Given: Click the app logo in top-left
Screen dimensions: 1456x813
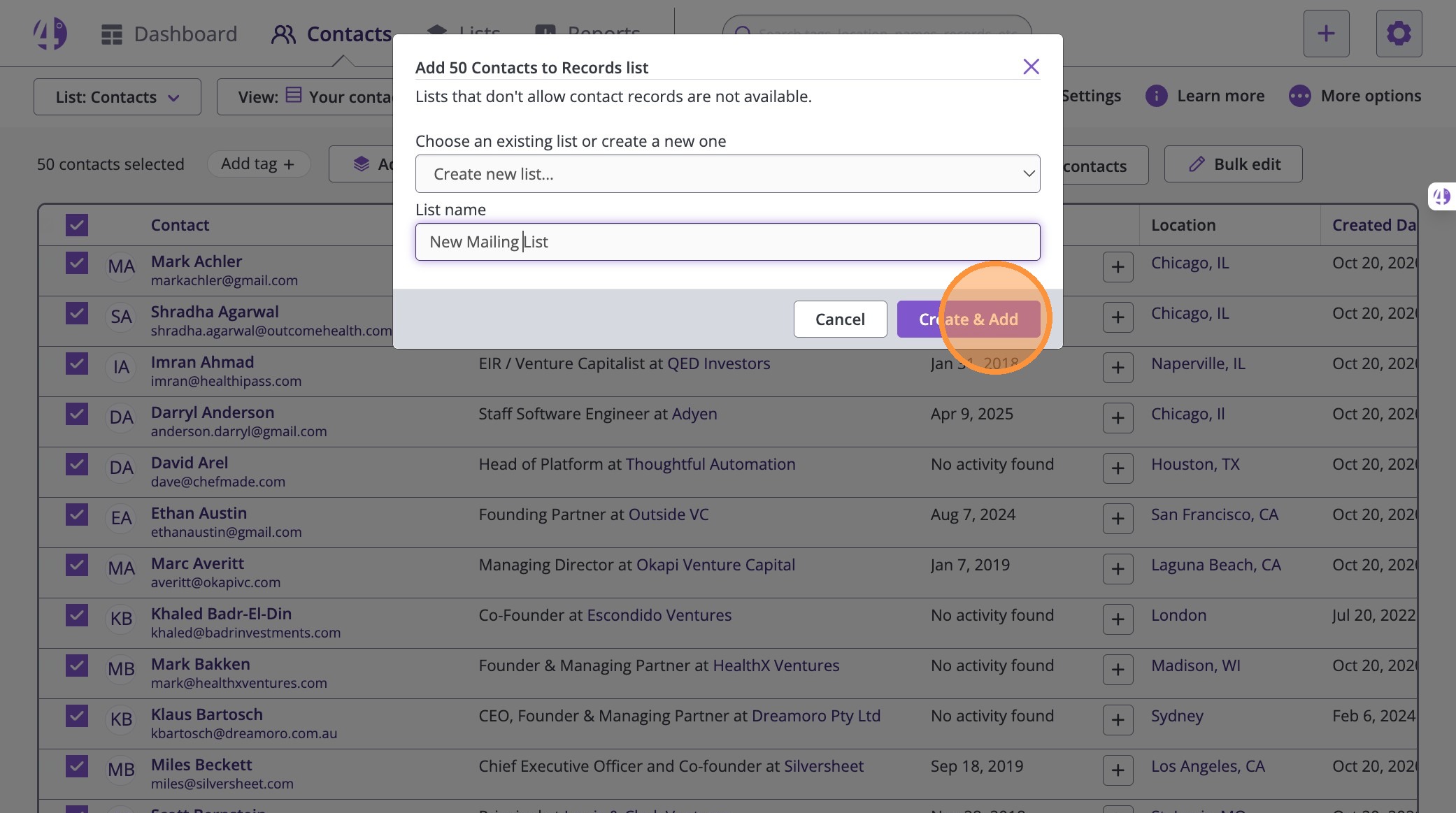Looking at the screenshot, I should click(50, 34).
